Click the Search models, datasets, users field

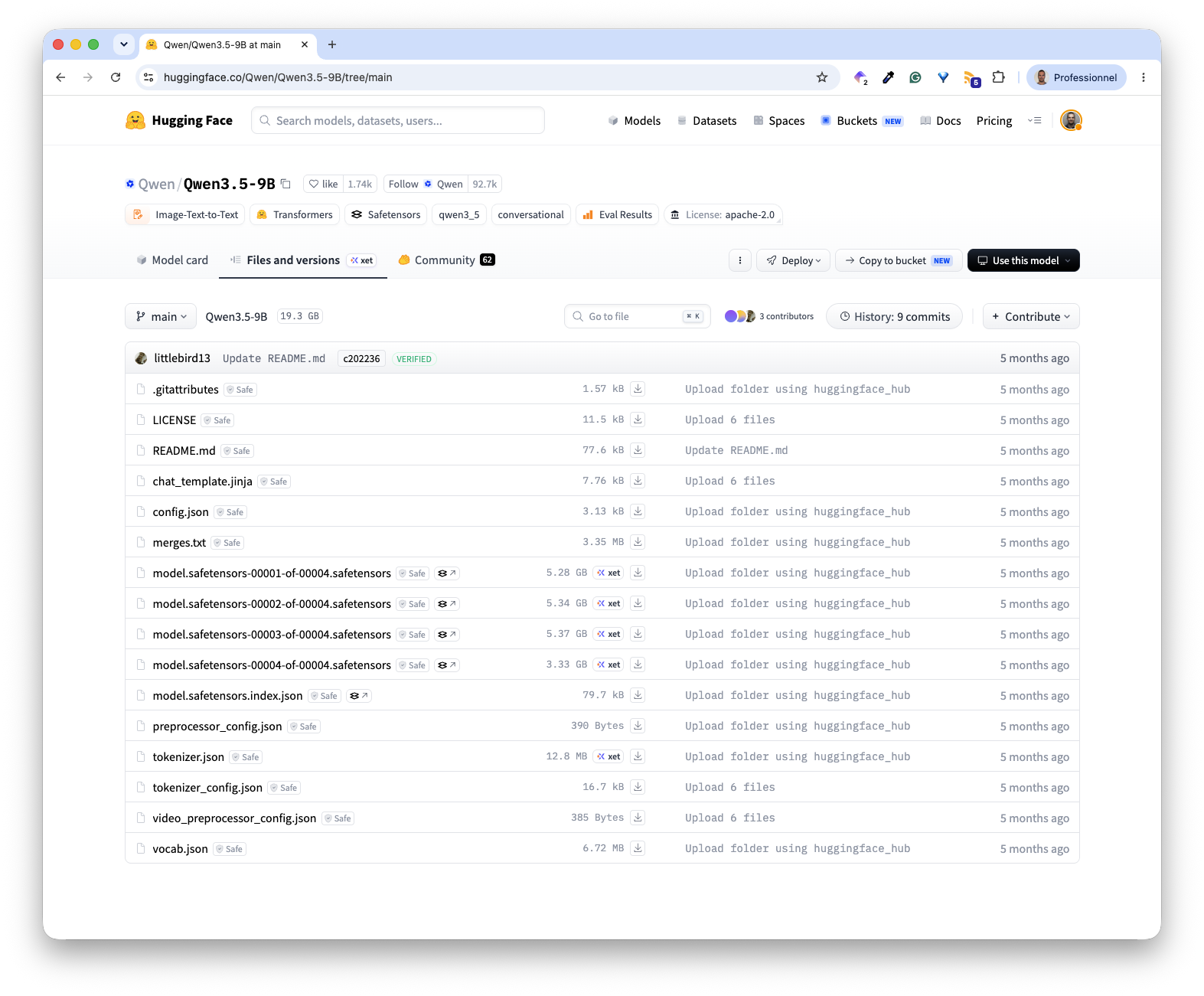click(398, 120)
